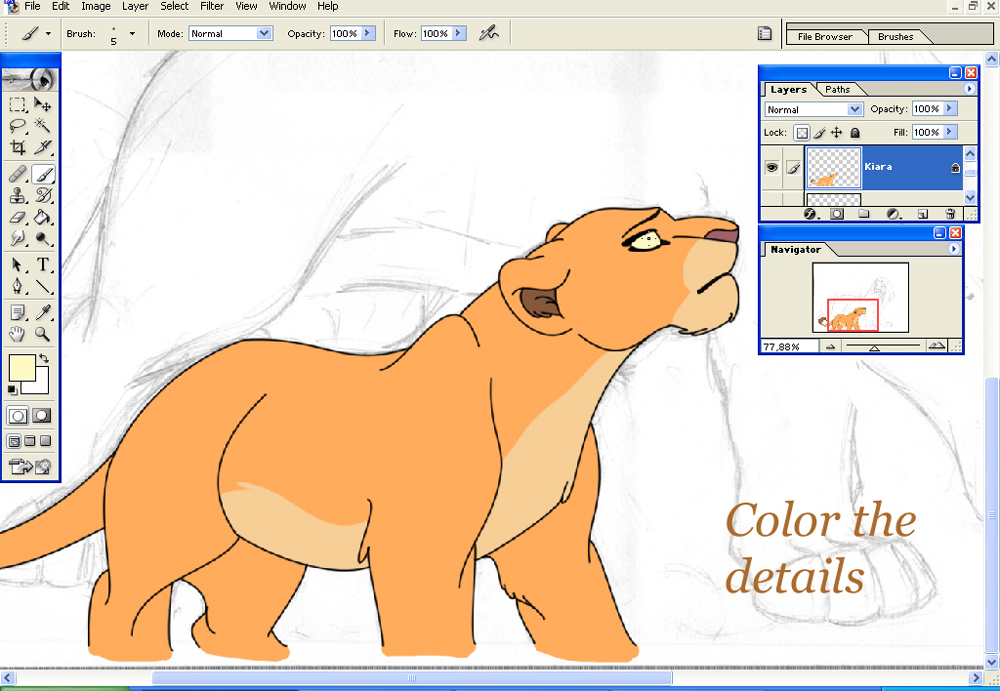Select the Zoom magnifier tool
The image size is (1000, 691).
pos(43,334)
